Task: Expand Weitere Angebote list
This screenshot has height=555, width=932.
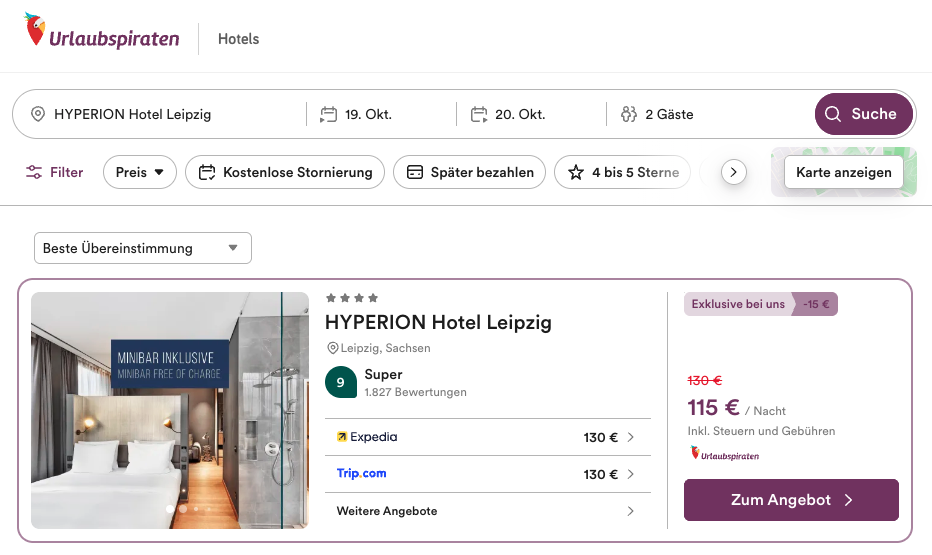Action: coord(487,511)
